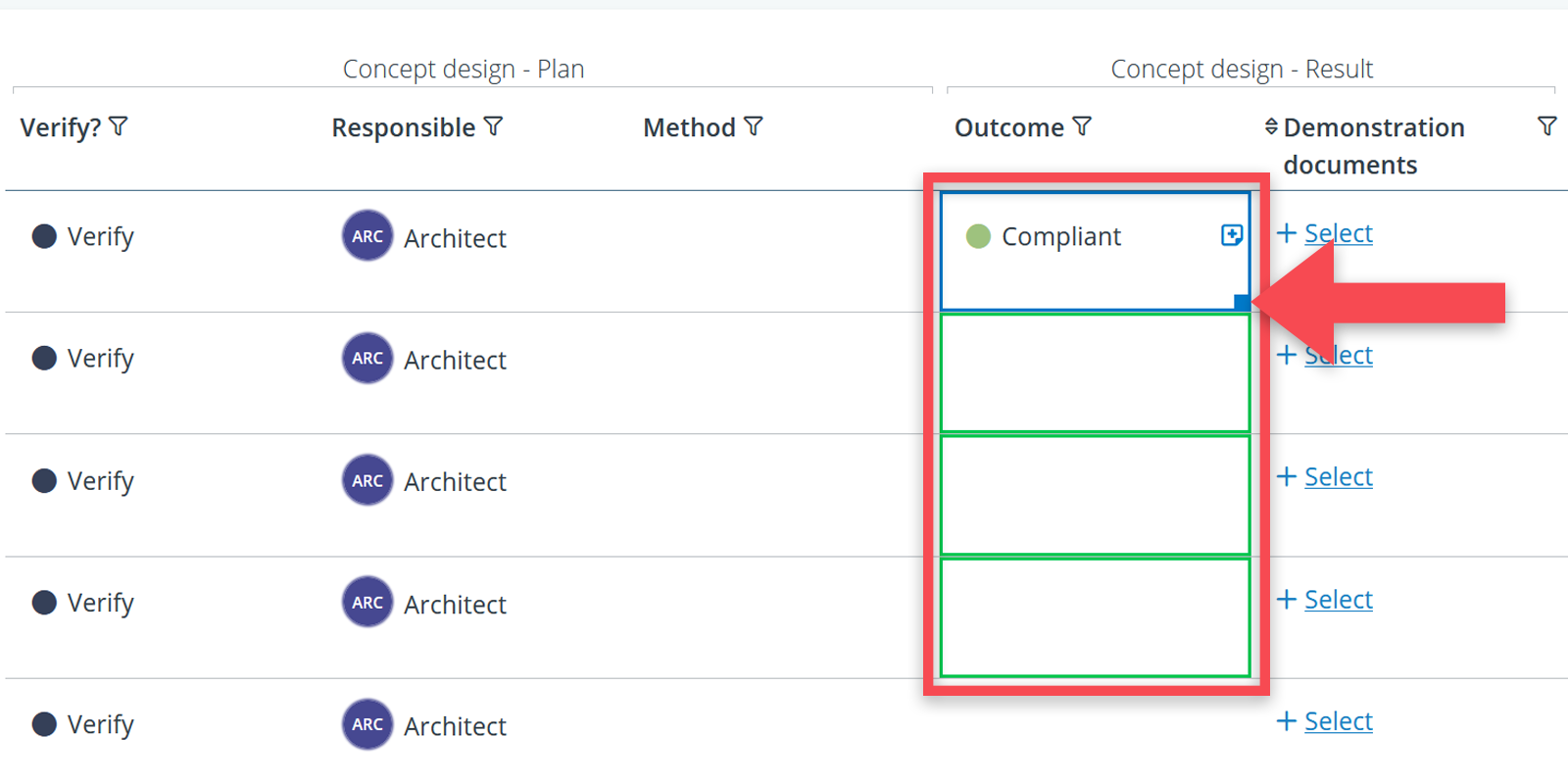The height and width of the screenshot is (784, 1568).
Task: Click the blue fill handle on the Compliant cell
Action: pos(1242,302)
